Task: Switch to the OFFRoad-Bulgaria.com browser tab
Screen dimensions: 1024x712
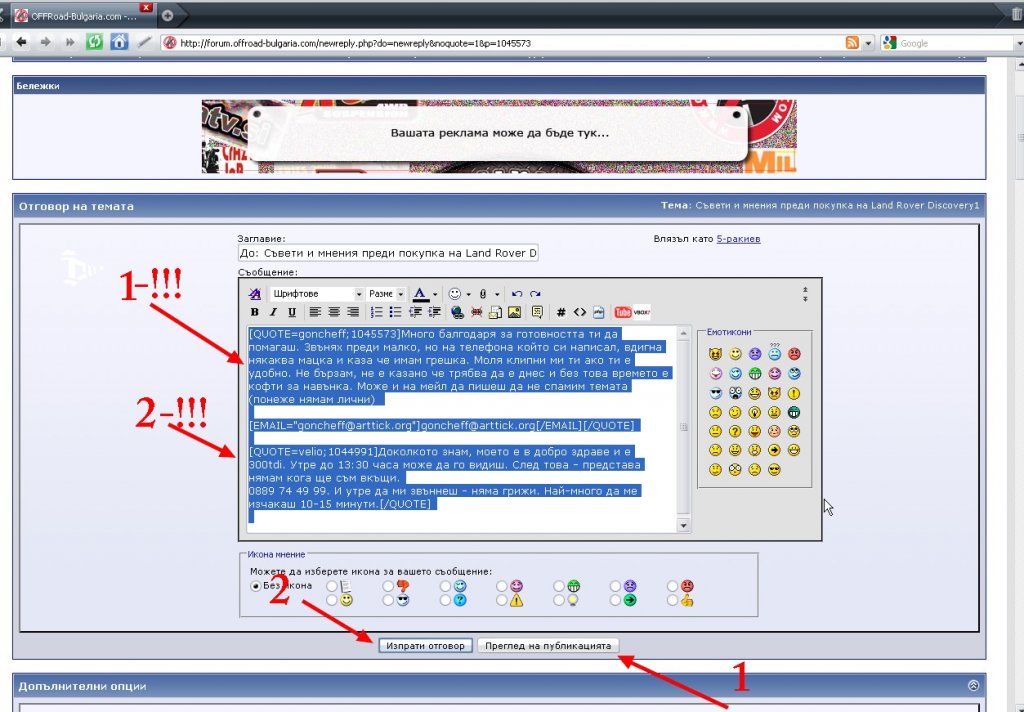Action: tap(83, 16)
